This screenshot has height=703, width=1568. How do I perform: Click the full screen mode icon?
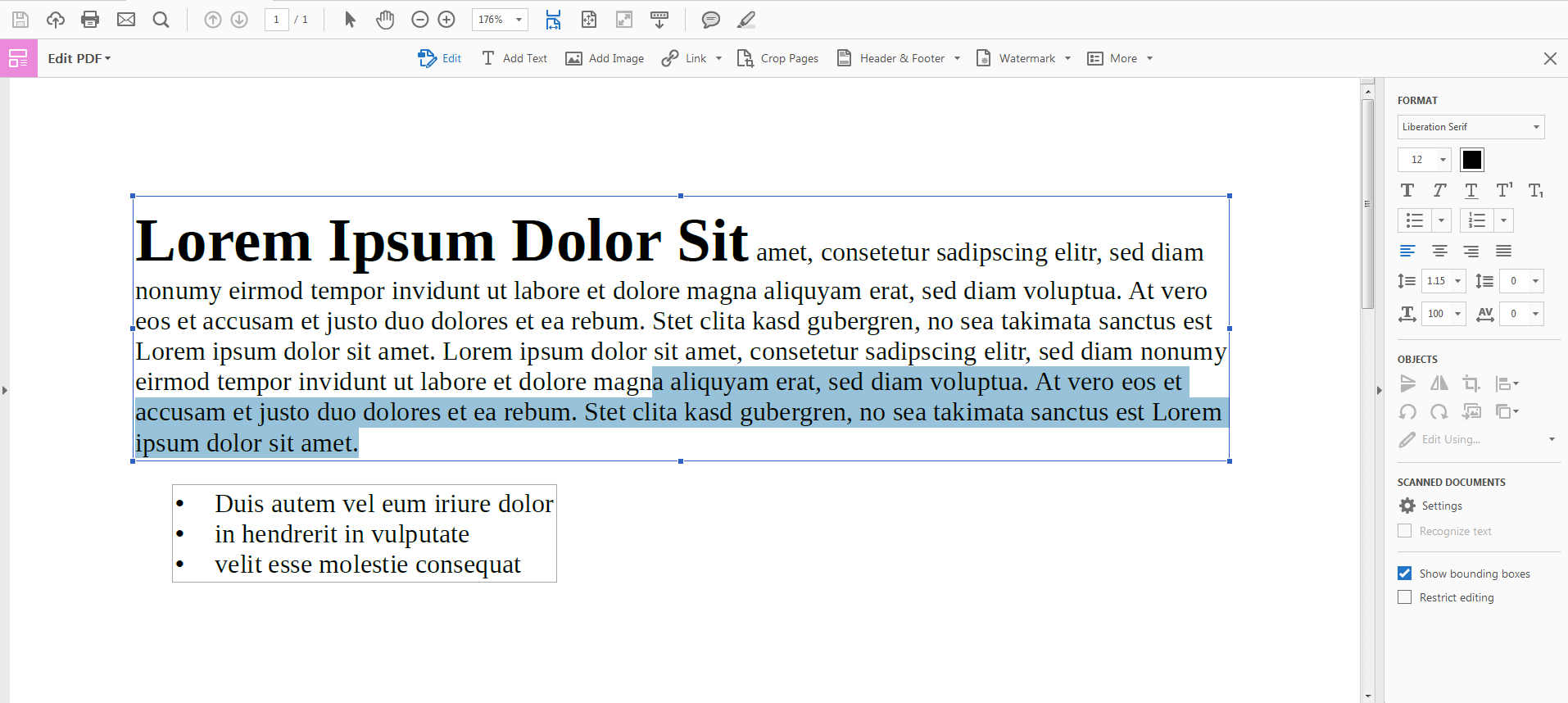tap(624, 20)
